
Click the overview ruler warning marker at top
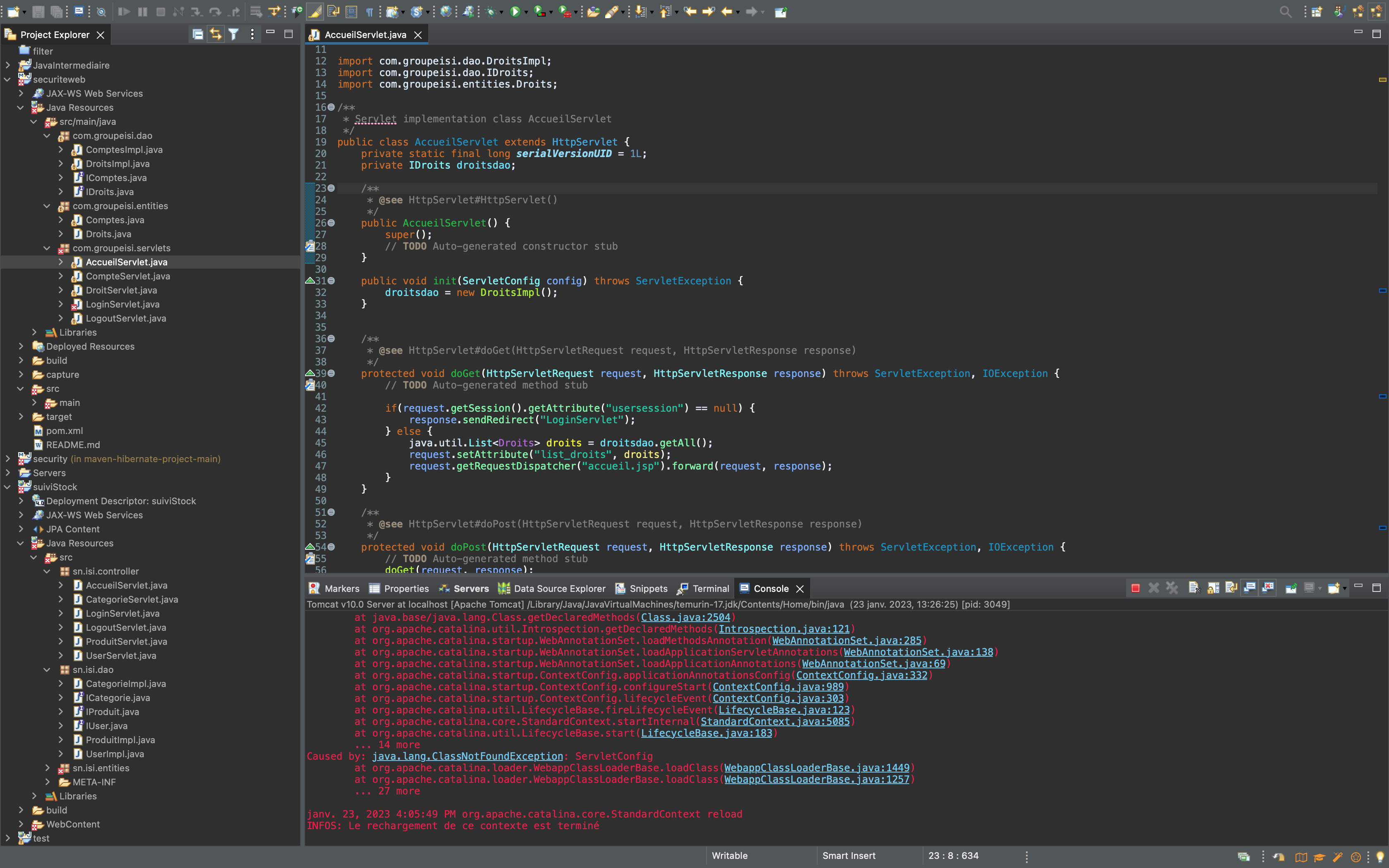[x=1382, y=80]
